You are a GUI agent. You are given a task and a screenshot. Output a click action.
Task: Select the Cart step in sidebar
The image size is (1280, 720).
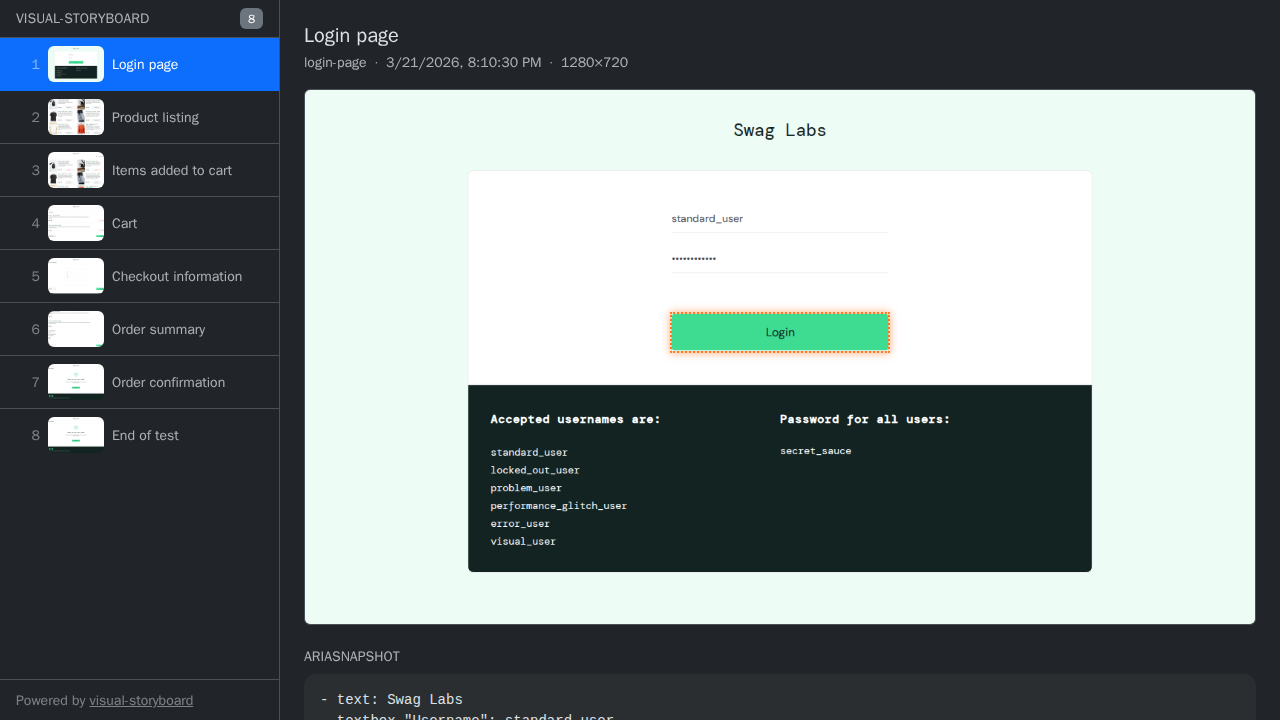pos(124,223)
